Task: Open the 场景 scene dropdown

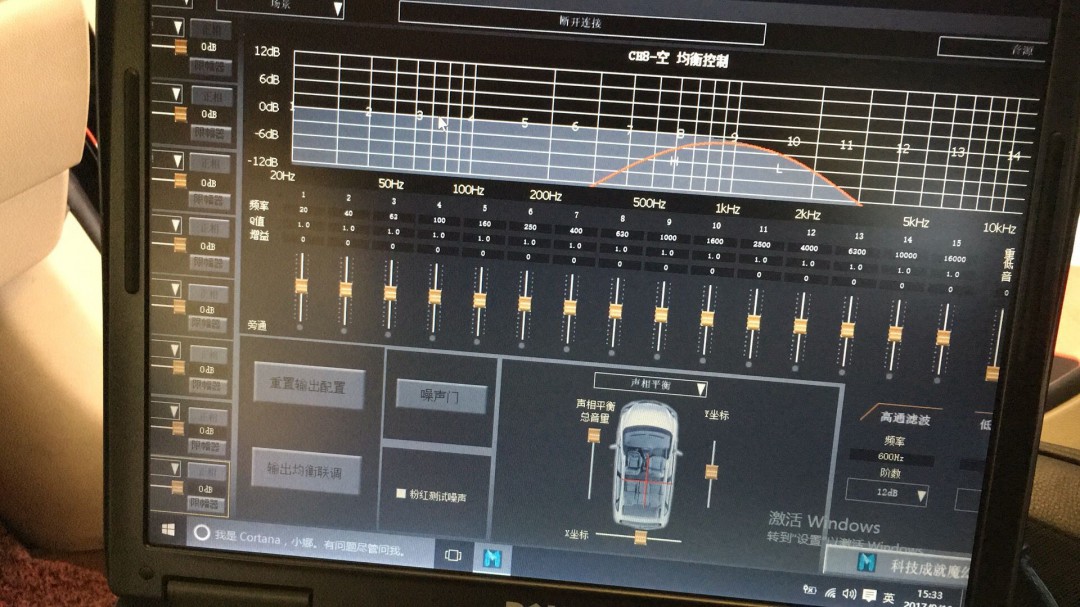Action: [x=281, y=7]
